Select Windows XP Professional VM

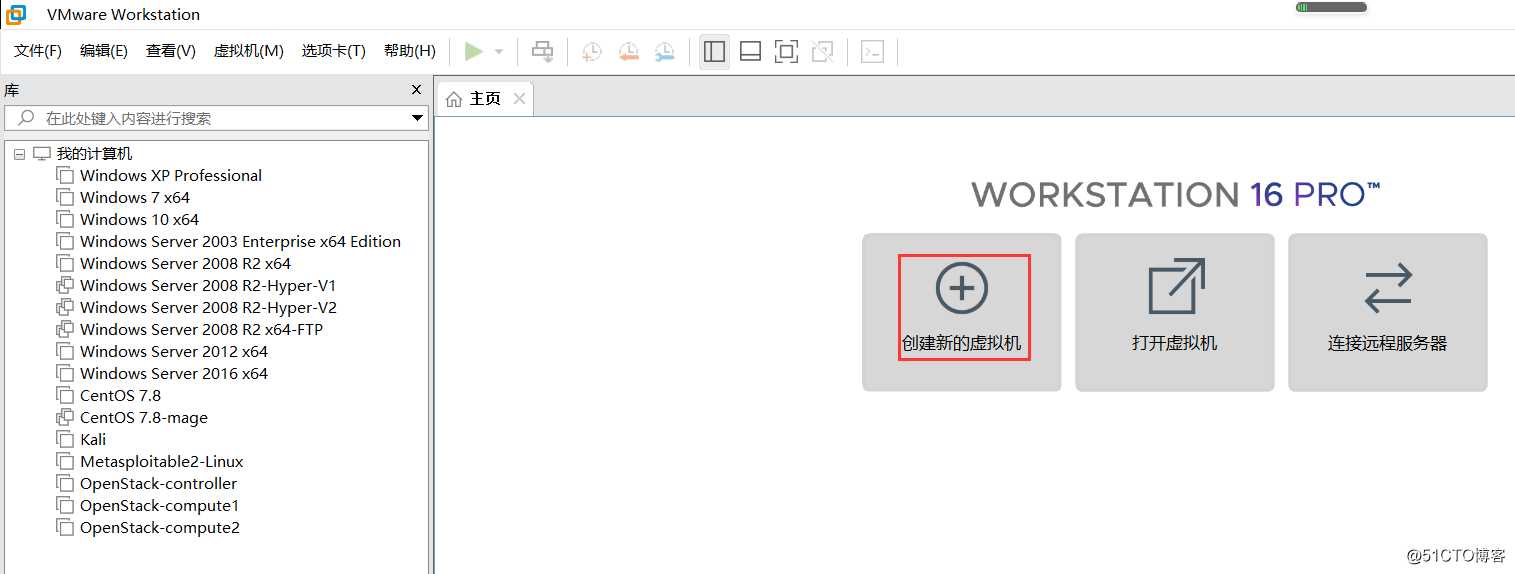[171, 176]
